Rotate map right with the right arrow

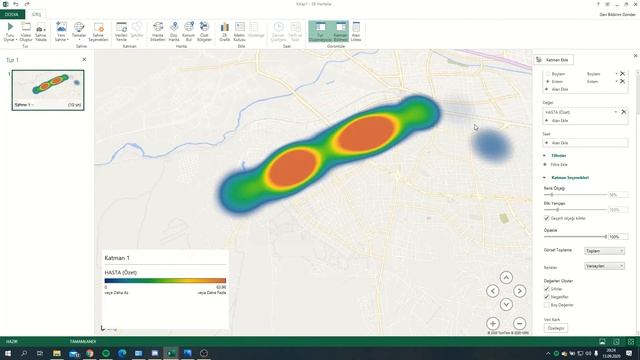tap(520, 291)
